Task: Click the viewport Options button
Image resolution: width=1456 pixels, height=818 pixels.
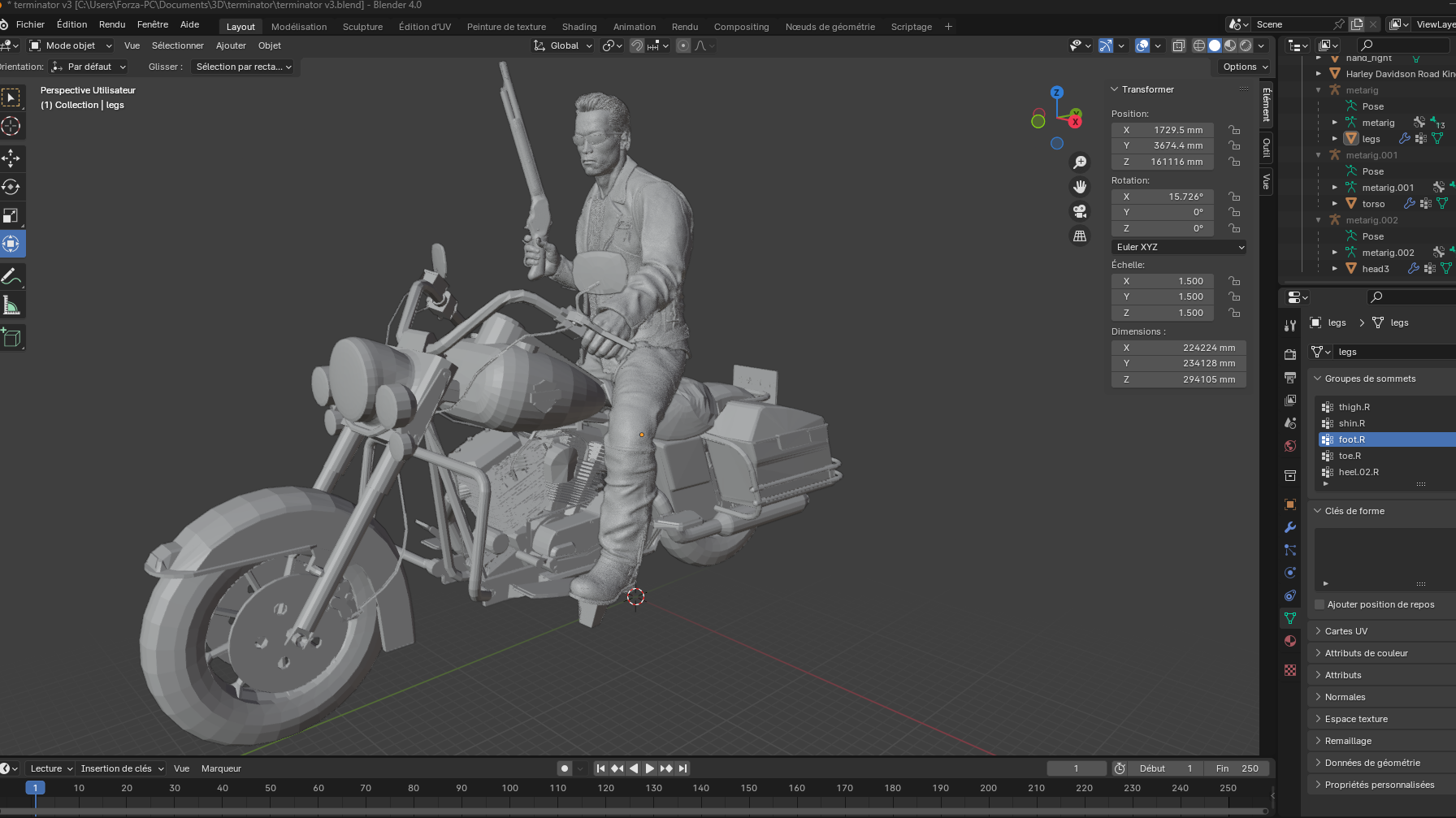Action: pos(1245,67)
